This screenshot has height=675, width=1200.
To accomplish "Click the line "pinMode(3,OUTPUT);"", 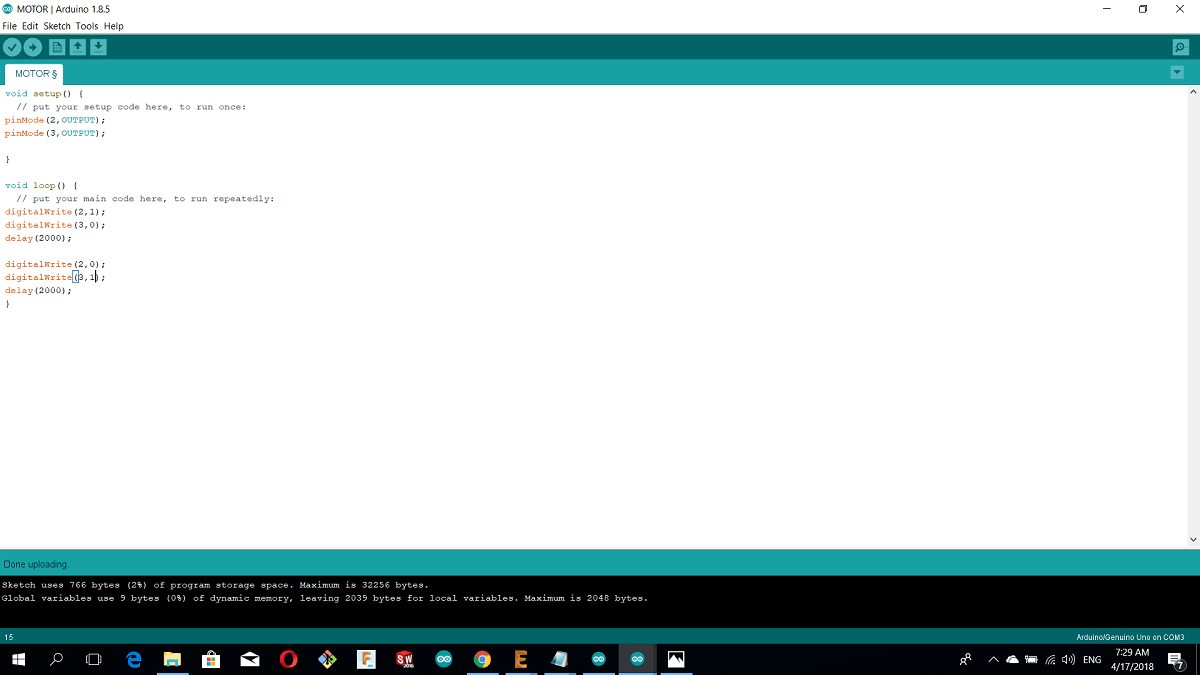I will [55, 132].
